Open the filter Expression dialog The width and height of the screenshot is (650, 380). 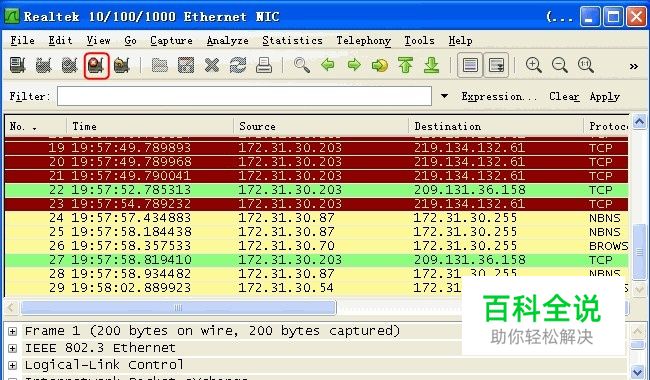pos(499,97)
